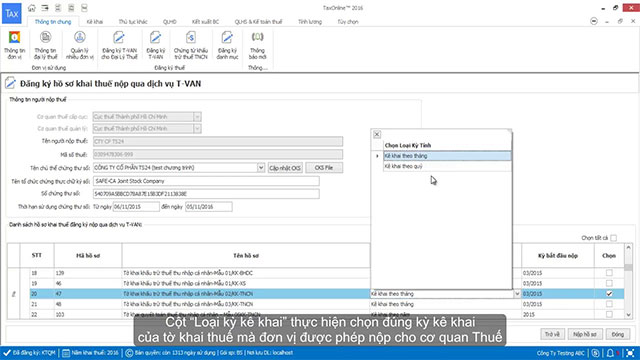Expand Cơ quan thuế cấp cục dropdown
The height and width of the screenshot is (360, 640).
197,117
